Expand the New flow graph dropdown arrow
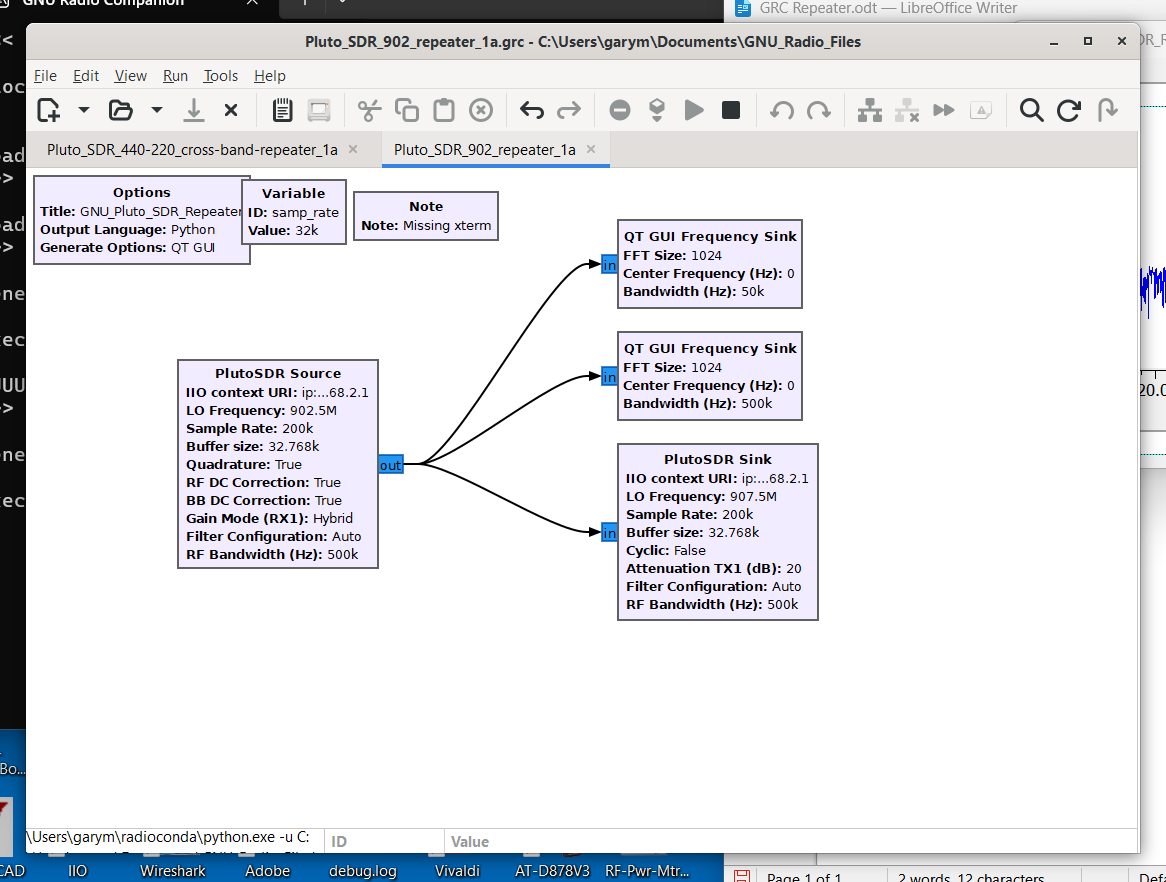 (84, 110)
